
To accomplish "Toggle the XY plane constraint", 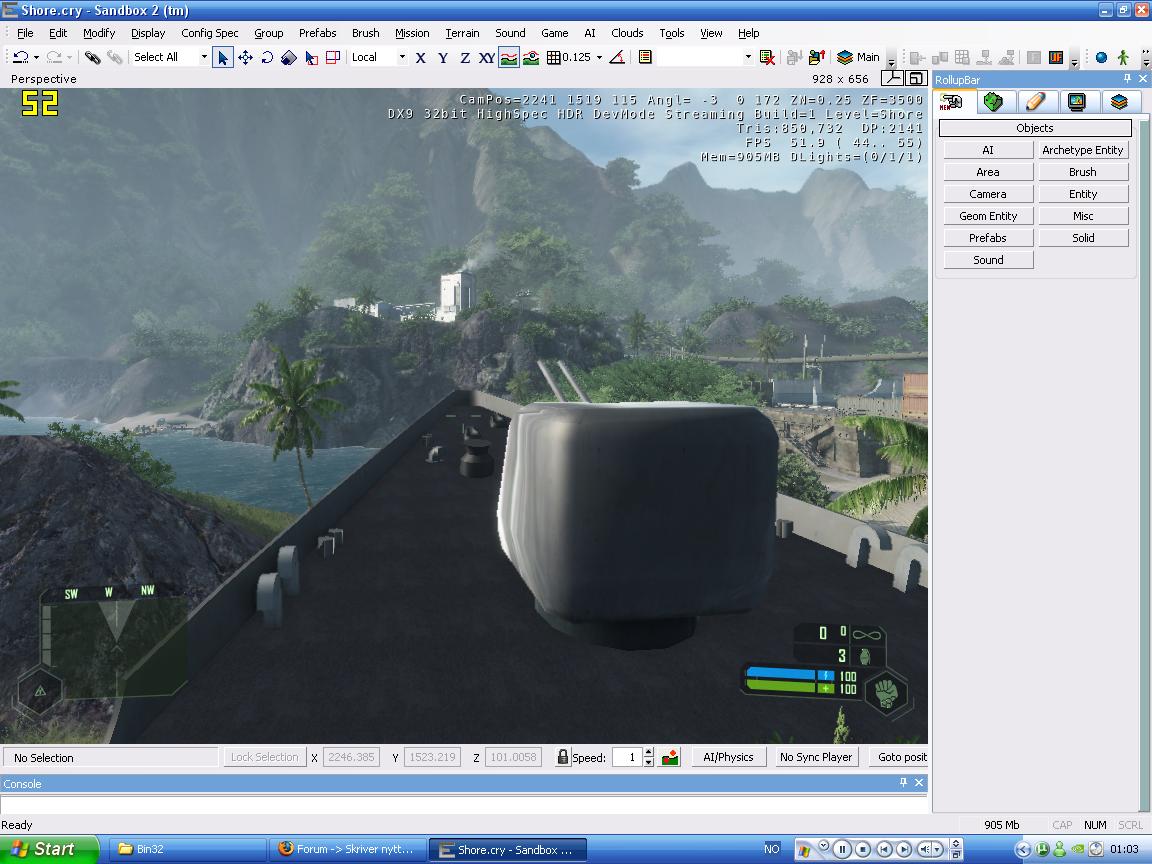I will click(486, 57).
